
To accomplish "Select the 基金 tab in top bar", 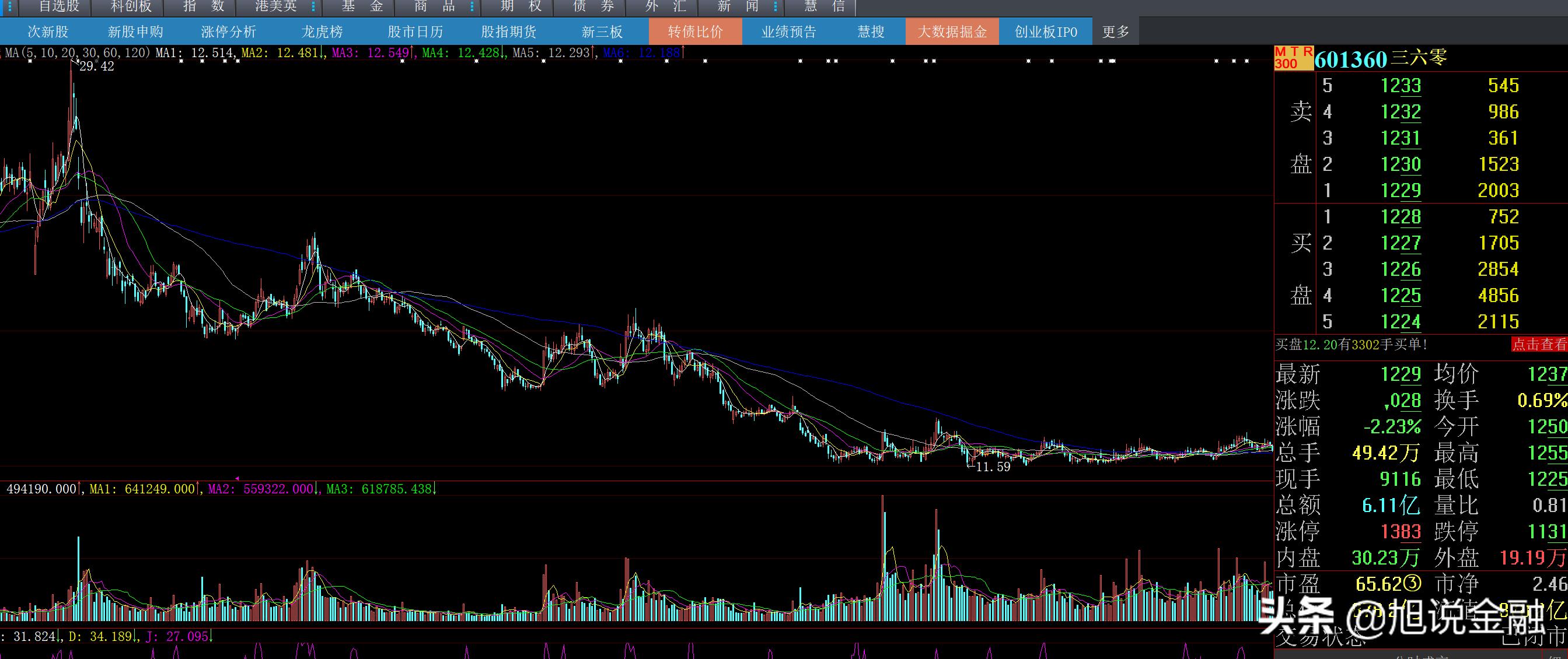I will 362,6.
